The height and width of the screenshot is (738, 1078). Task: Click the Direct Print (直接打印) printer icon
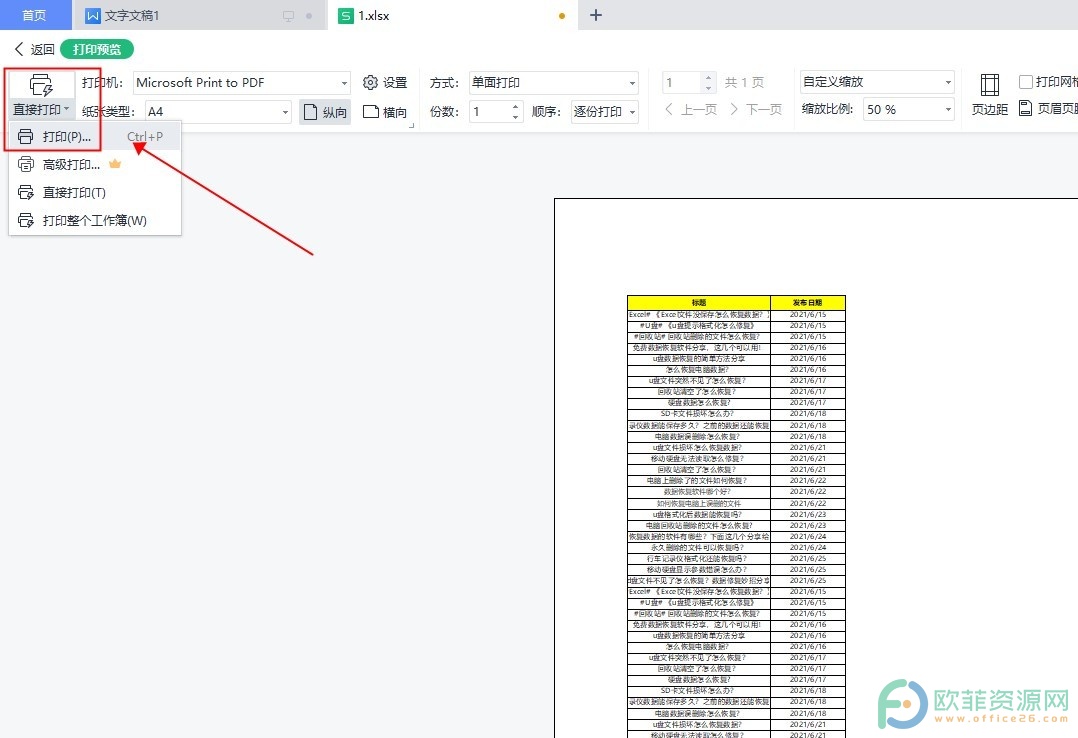tap(41, 85)
